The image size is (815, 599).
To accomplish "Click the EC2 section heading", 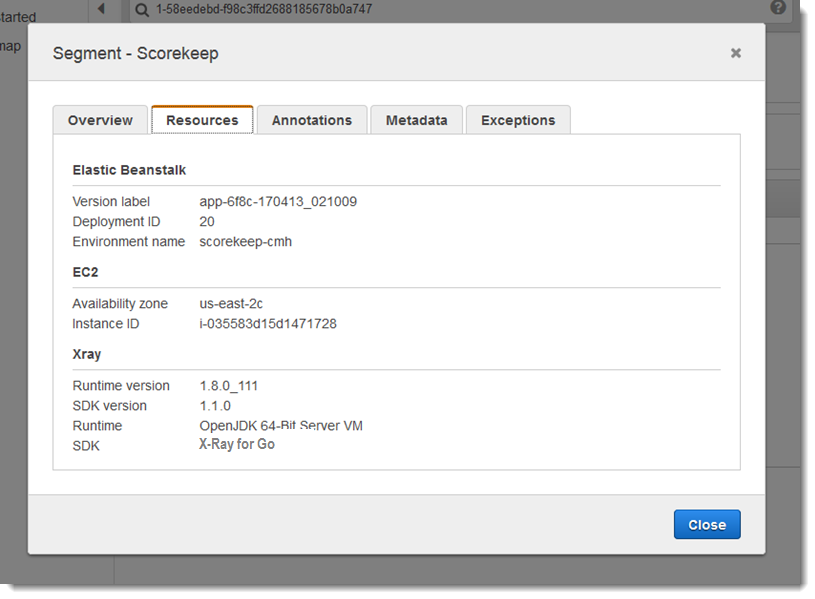I will tap(82, 271).
